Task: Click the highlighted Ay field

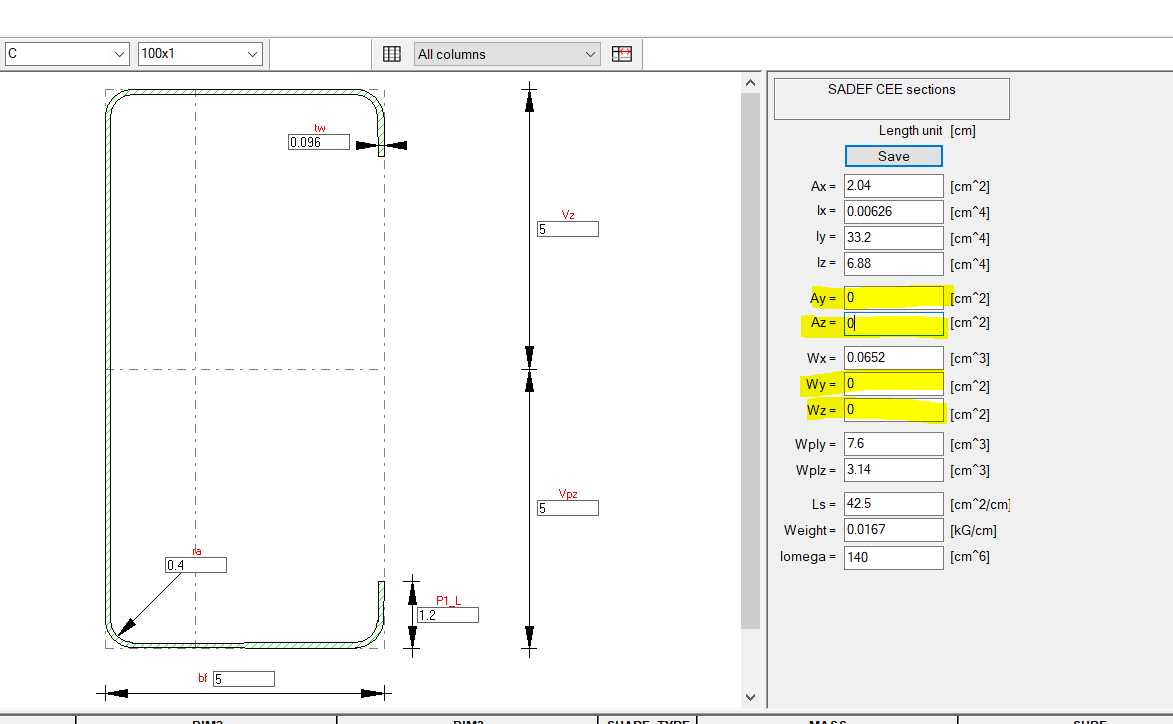Action: (x=893, y=298)
